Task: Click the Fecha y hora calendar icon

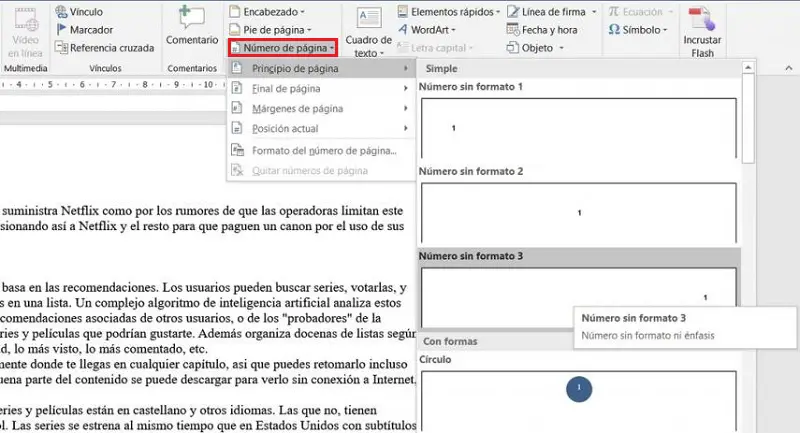Action: click(513, 30)
